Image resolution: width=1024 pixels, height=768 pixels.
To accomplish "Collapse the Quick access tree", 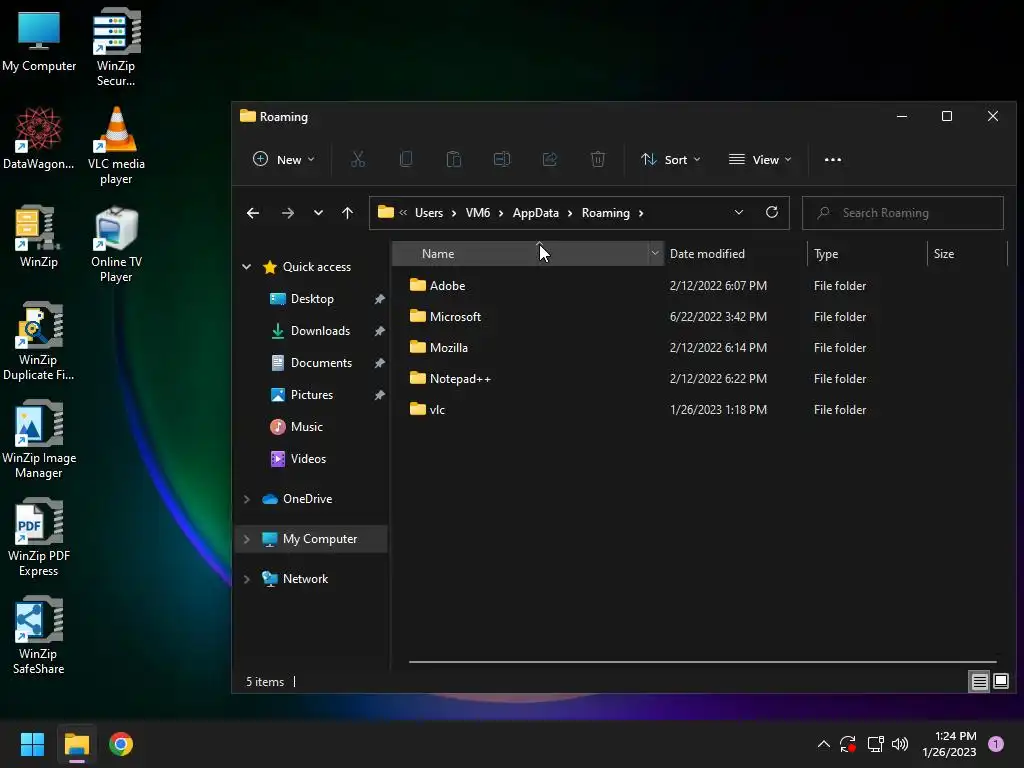I will pyautogui.click(x=247, y=266).
